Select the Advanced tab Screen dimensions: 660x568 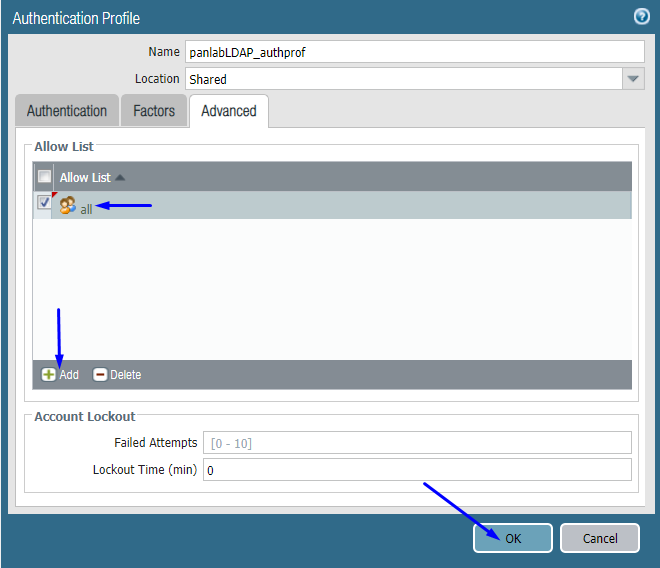(x=229, y=111)
